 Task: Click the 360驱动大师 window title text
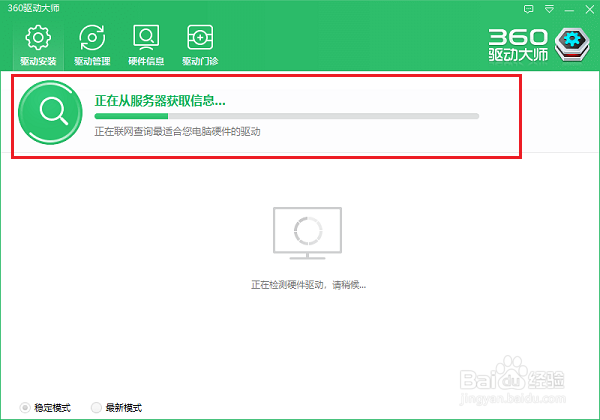(x=34, y=8)
